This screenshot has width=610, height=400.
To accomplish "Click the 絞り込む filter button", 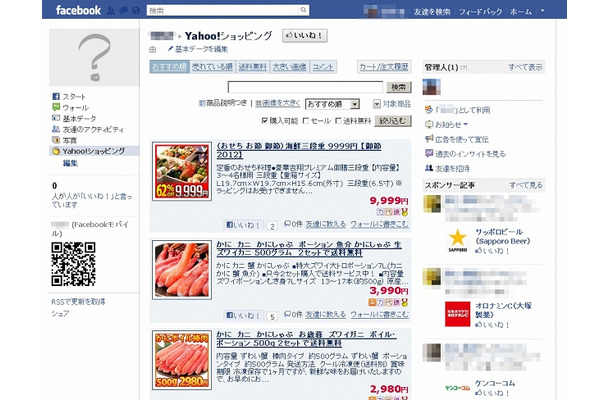I will click(393, 121).
